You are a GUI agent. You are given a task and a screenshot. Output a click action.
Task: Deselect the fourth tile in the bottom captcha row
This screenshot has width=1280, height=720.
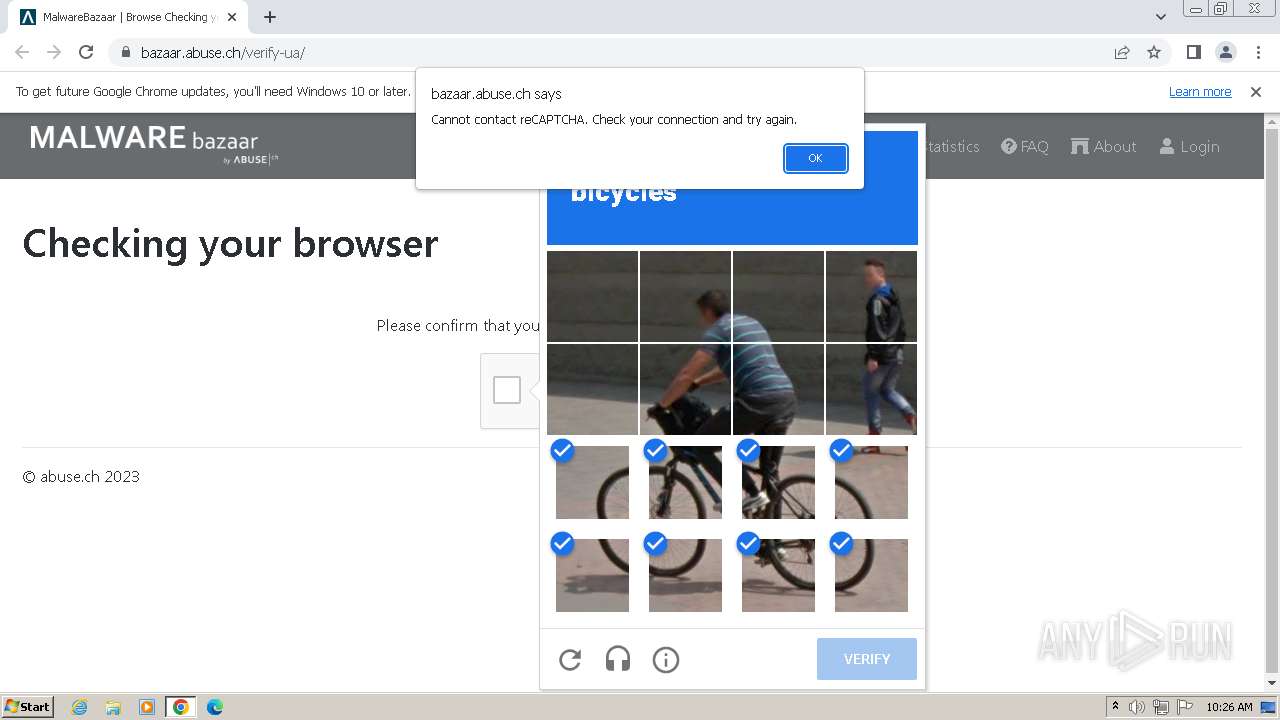coord(871,575)
